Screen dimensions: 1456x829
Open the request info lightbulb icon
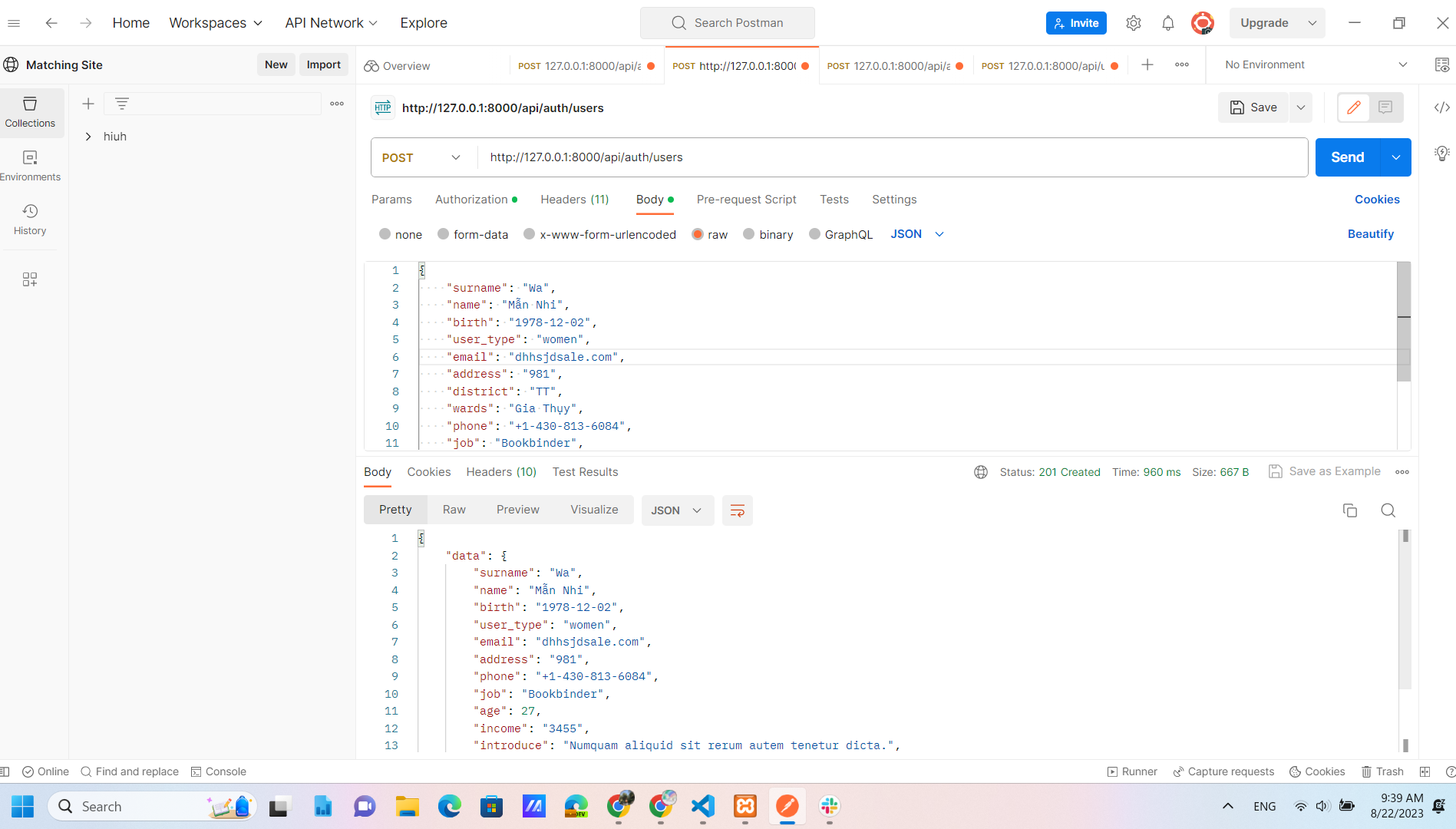(x=1442, y=153)
